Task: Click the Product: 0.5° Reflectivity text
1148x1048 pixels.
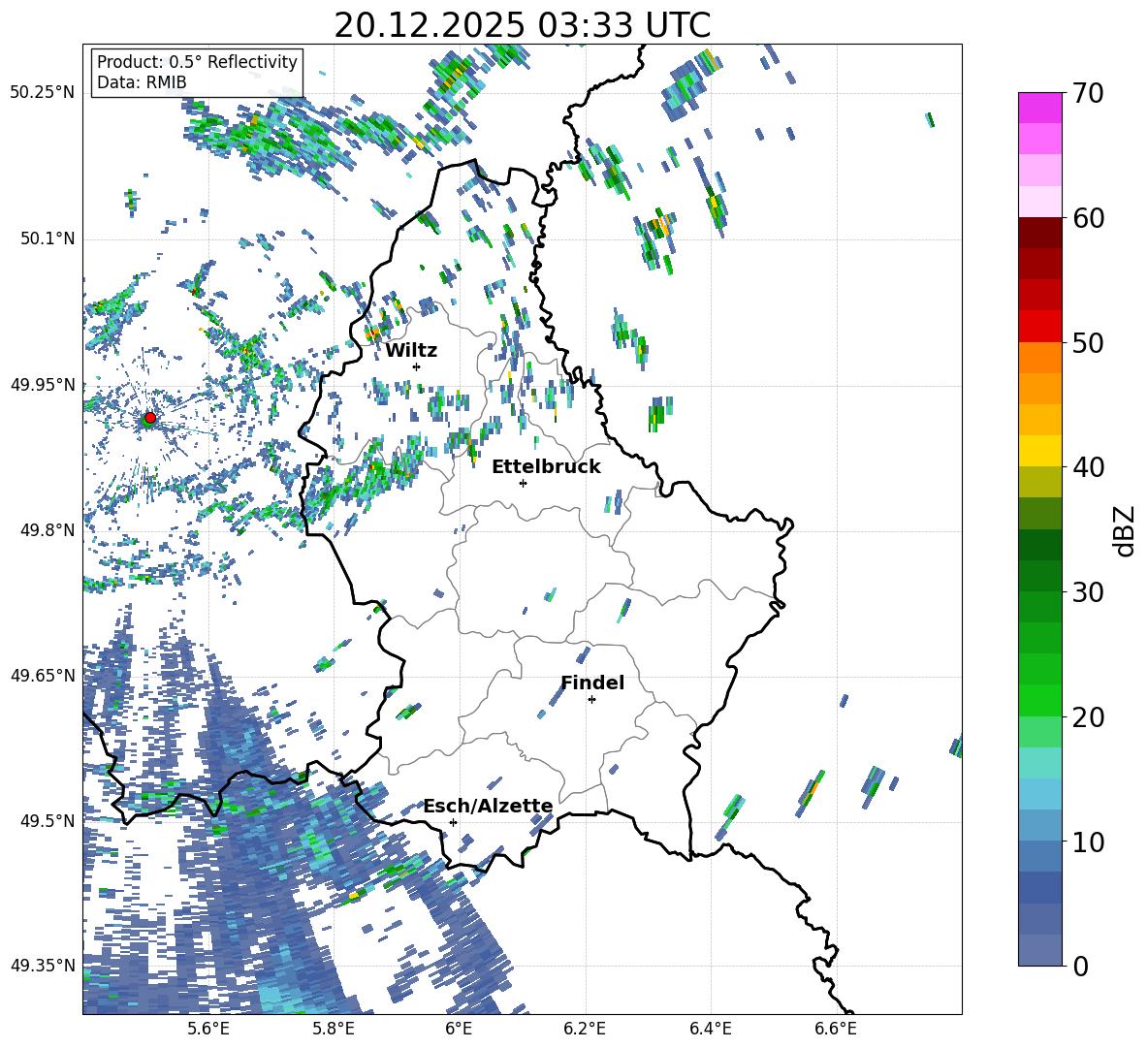Action: click(197, 62)
